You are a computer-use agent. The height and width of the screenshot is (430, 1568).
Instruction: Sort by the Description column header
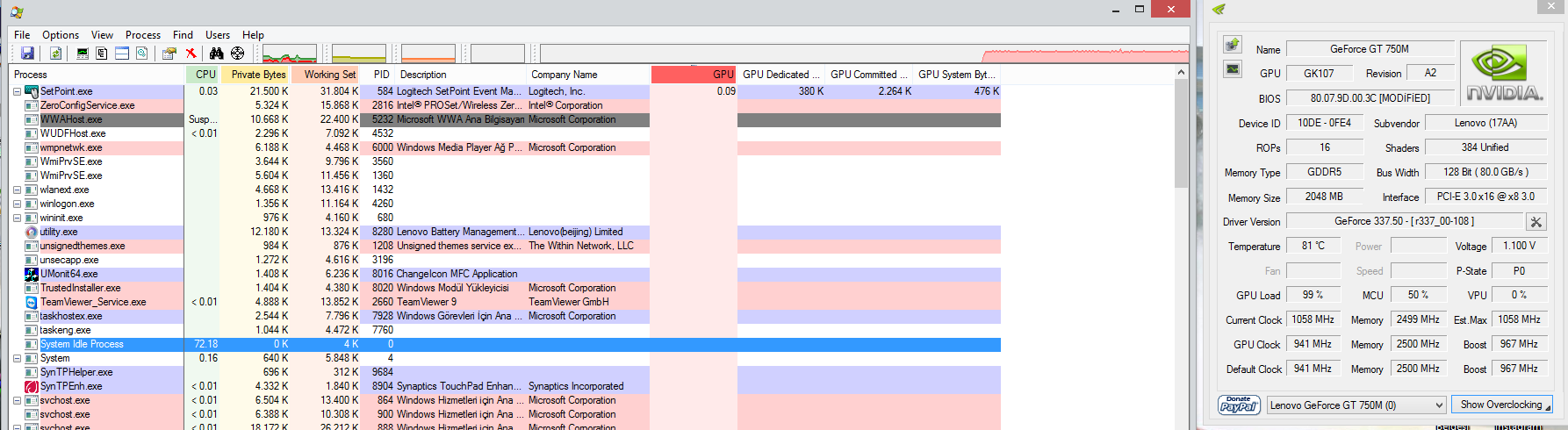pyautogui.click(x=461, y=75)
